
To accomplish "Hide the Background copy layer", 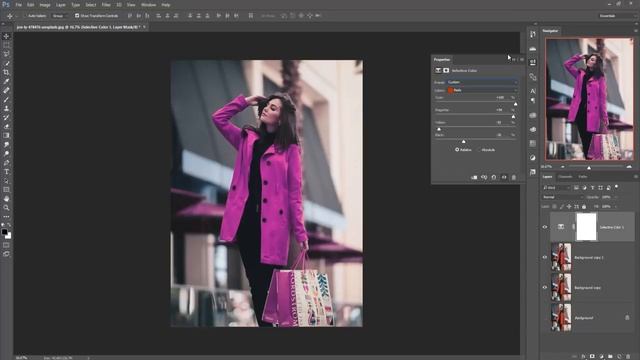I will click(x=545, y=287).
